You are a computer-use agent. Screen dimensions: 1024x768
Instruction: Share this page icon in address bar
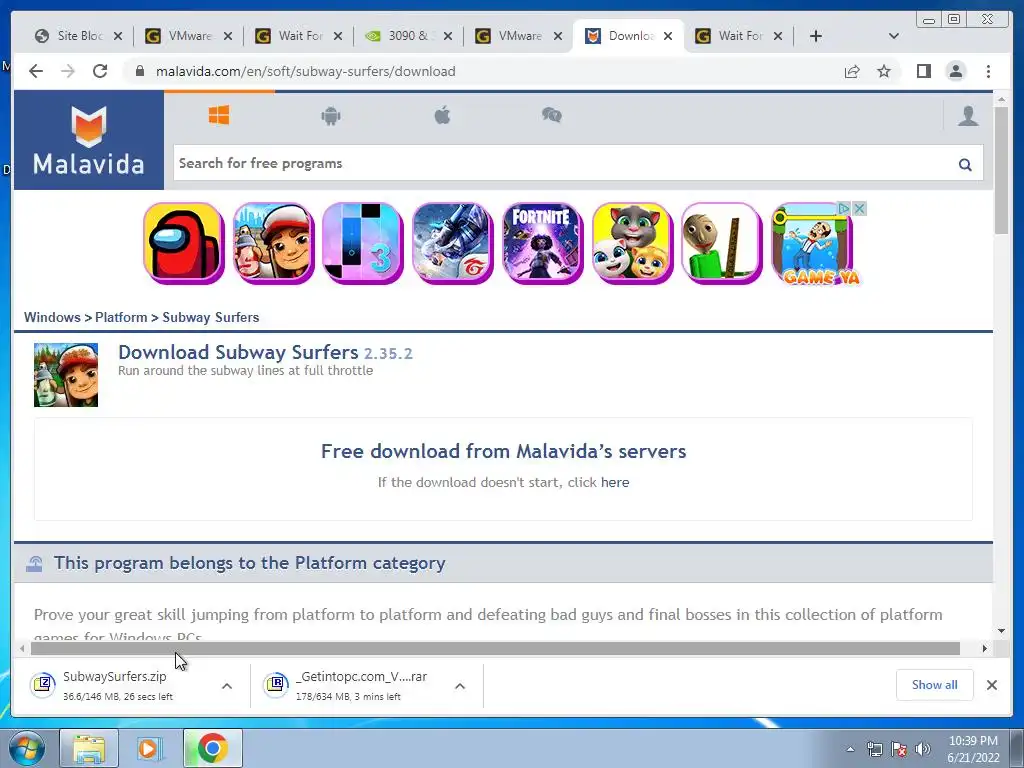852,71
